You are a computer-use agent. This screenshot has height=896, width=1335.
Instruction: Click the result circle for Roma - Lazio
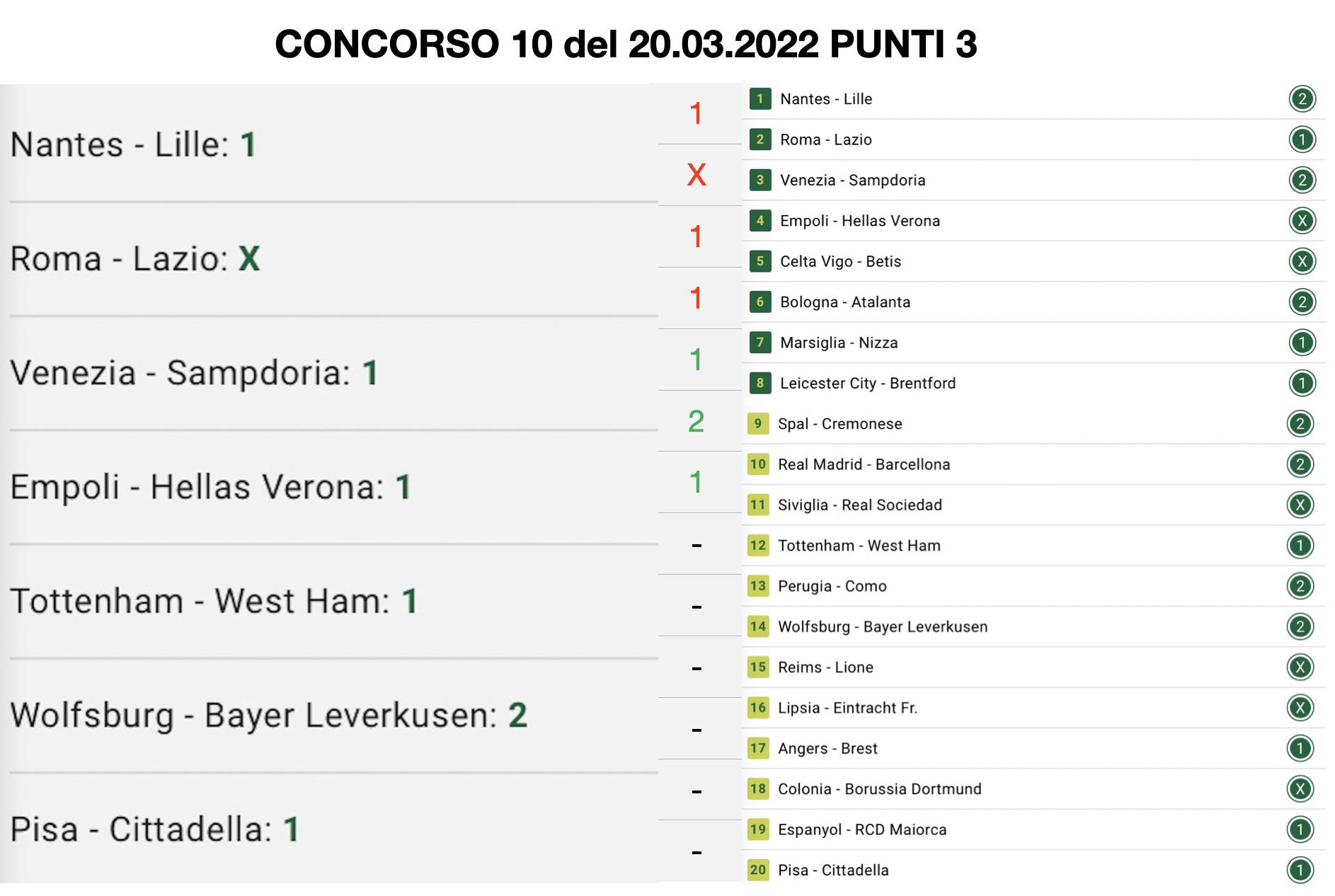1302,139
